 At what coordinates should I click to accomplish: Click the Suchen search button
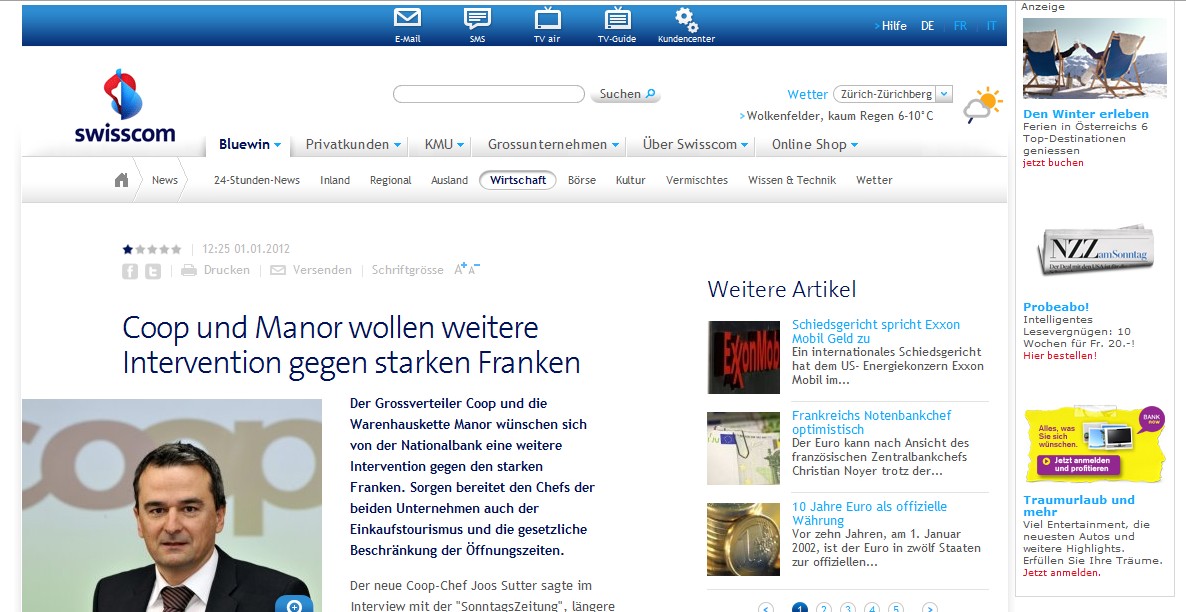pyautogui.click(x=626, y=94)
